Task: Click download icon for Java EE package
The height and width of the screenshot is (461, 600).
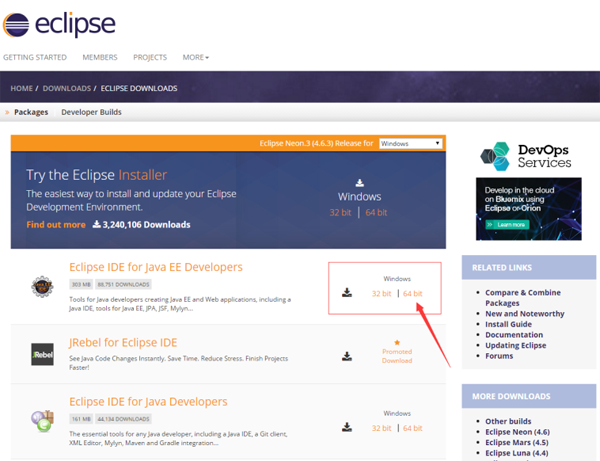Action: tap(347, 293)
